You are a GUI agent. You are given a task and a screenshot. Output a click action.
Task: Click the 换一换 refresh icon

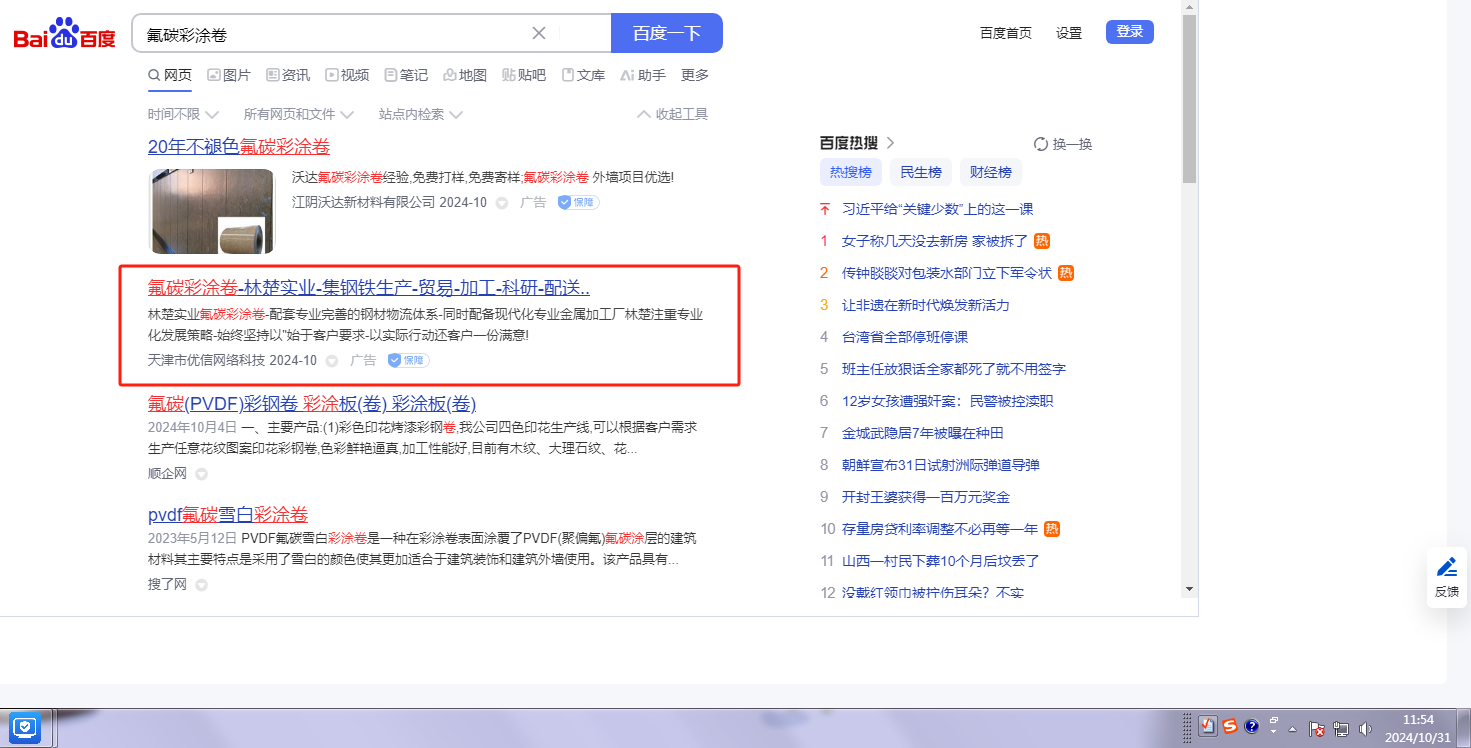click(1041, 144)
